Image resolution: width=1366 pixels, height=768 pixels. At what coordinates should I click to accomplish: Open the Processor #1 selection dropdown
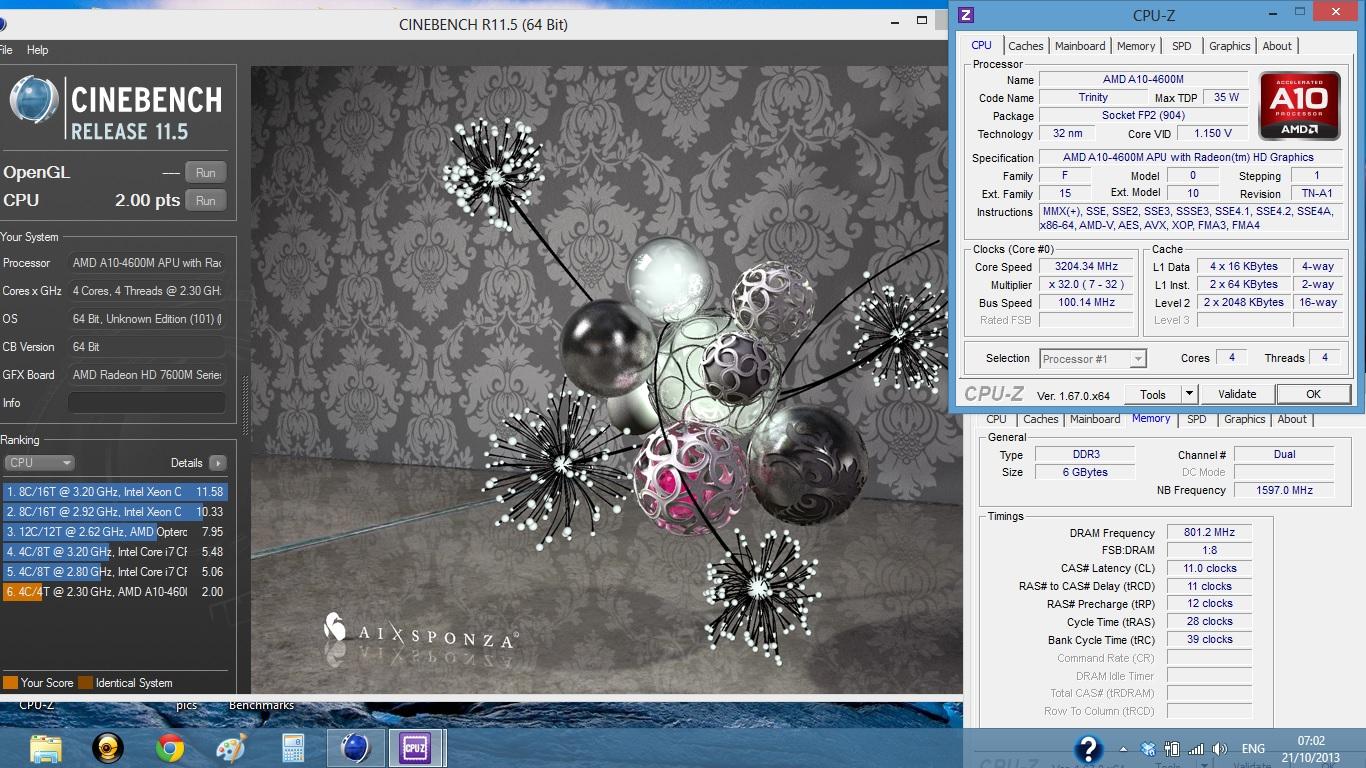coord(1092,358)
